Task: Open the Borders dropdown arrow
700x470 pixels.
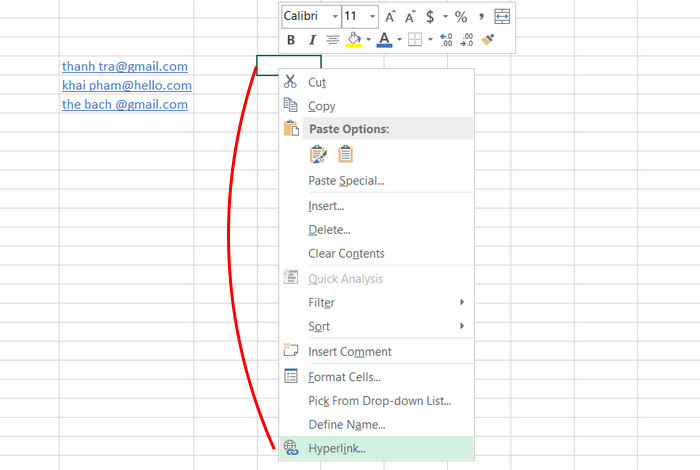Action: (430, 39)
